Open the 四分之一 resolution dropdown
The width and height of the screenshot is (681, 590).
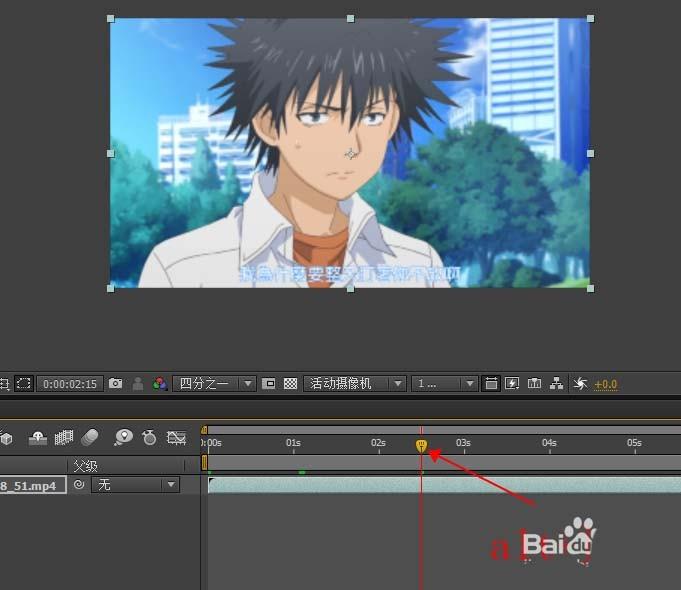tap(214, 383)
